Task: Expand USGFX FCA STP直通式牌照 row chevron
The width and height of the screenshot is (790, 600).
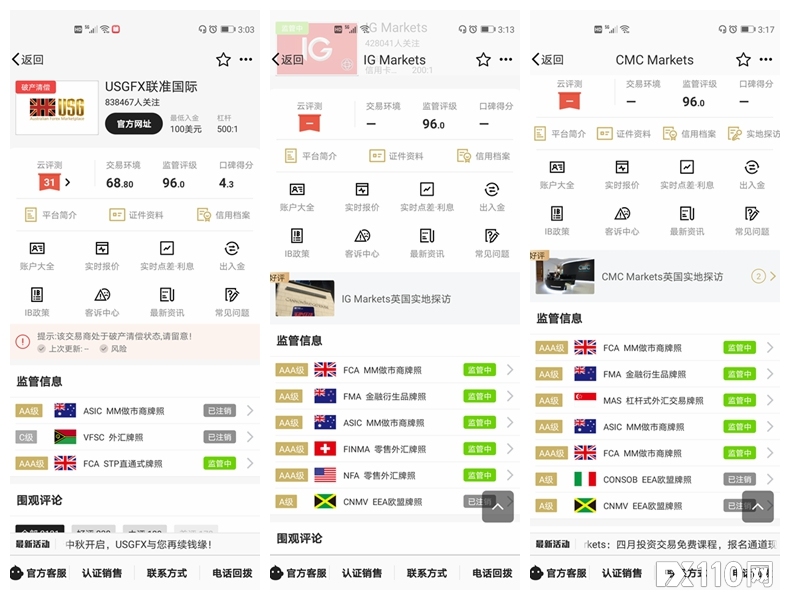Action: (250, 463)
